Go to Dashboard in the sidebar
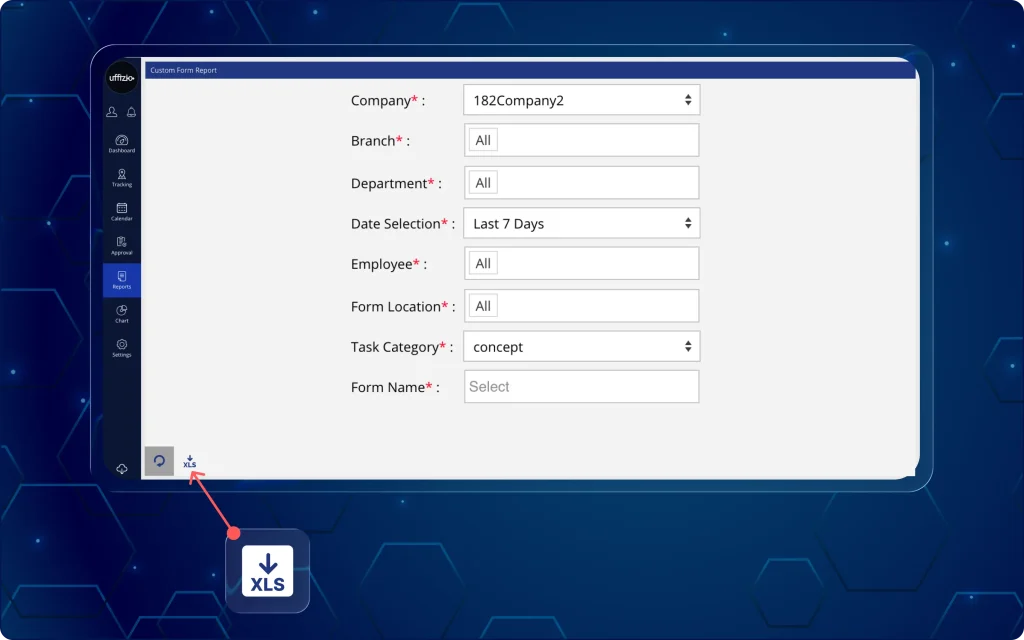This screenshot has width=1024, height=640. pos(121,144)
